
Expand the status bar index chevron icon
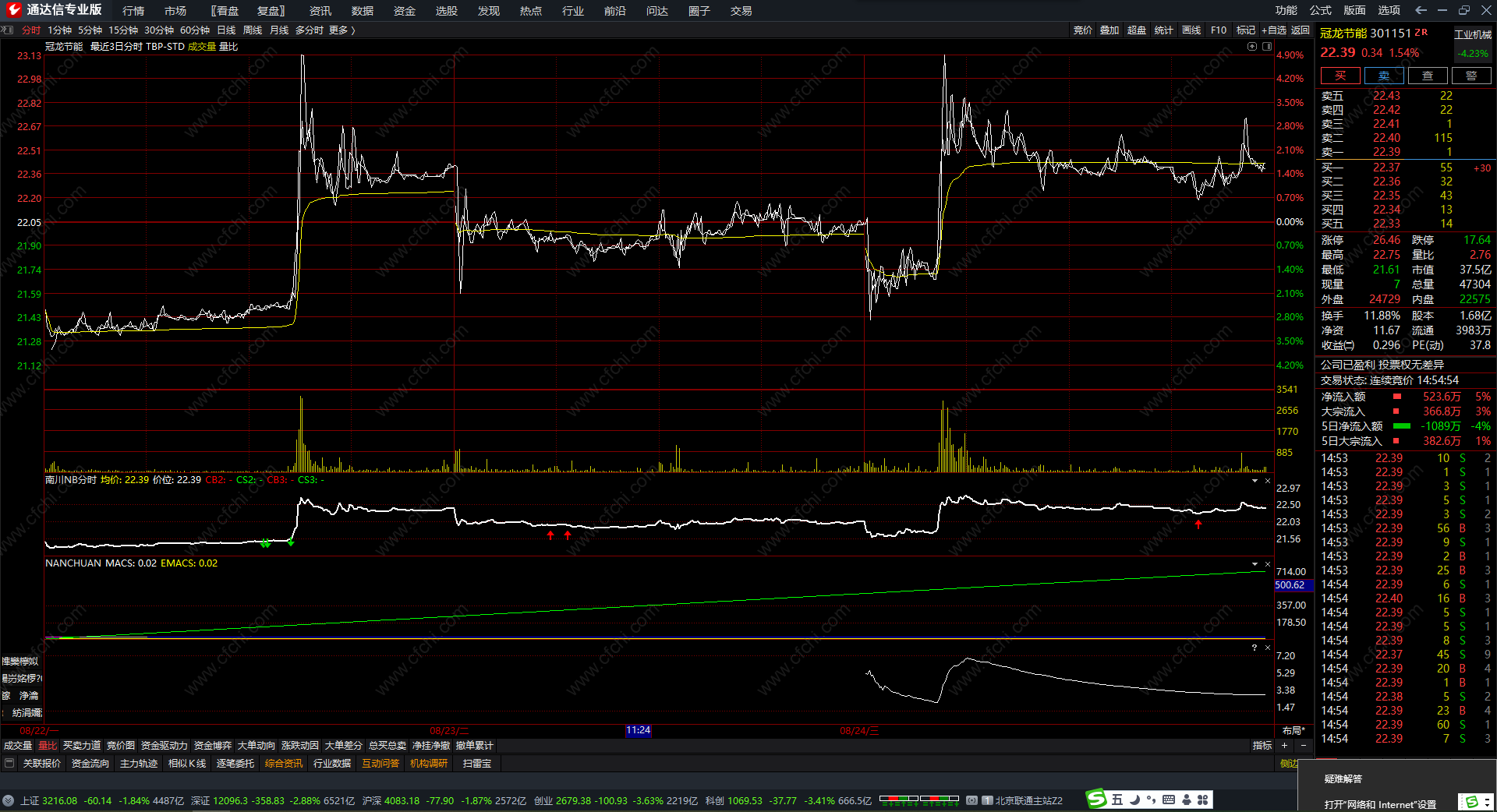8,800
